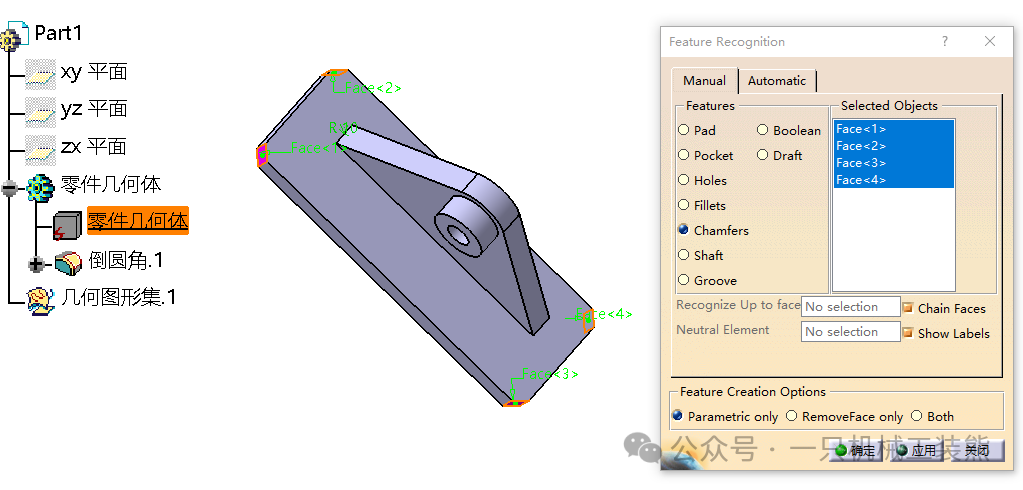Click the yz 平面 plane icon
Screen dimensions: 1023x490
[40, 111]
